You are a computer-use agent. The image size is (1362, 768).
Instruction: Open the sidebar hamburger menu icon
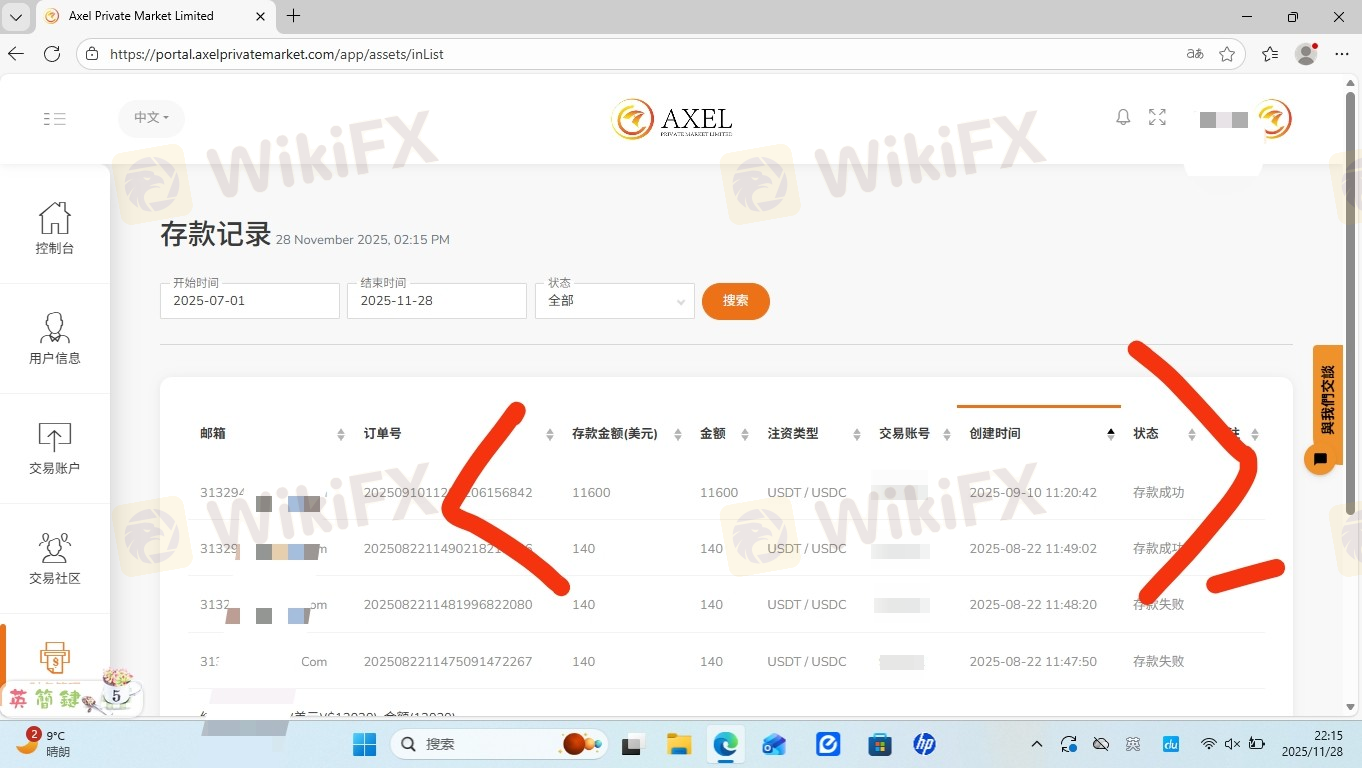pos(55,118)
